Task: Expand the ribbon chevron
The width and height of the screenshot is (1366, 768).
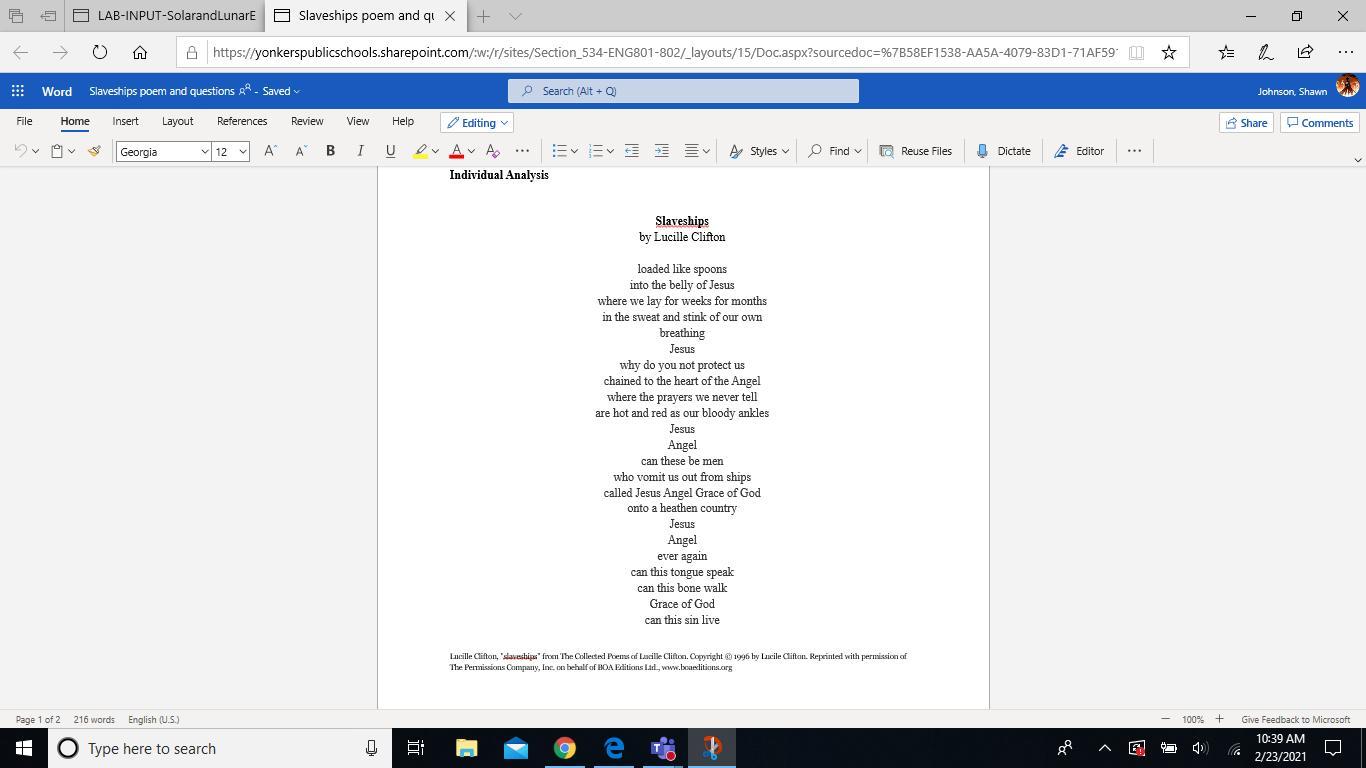Action: 1357,160
